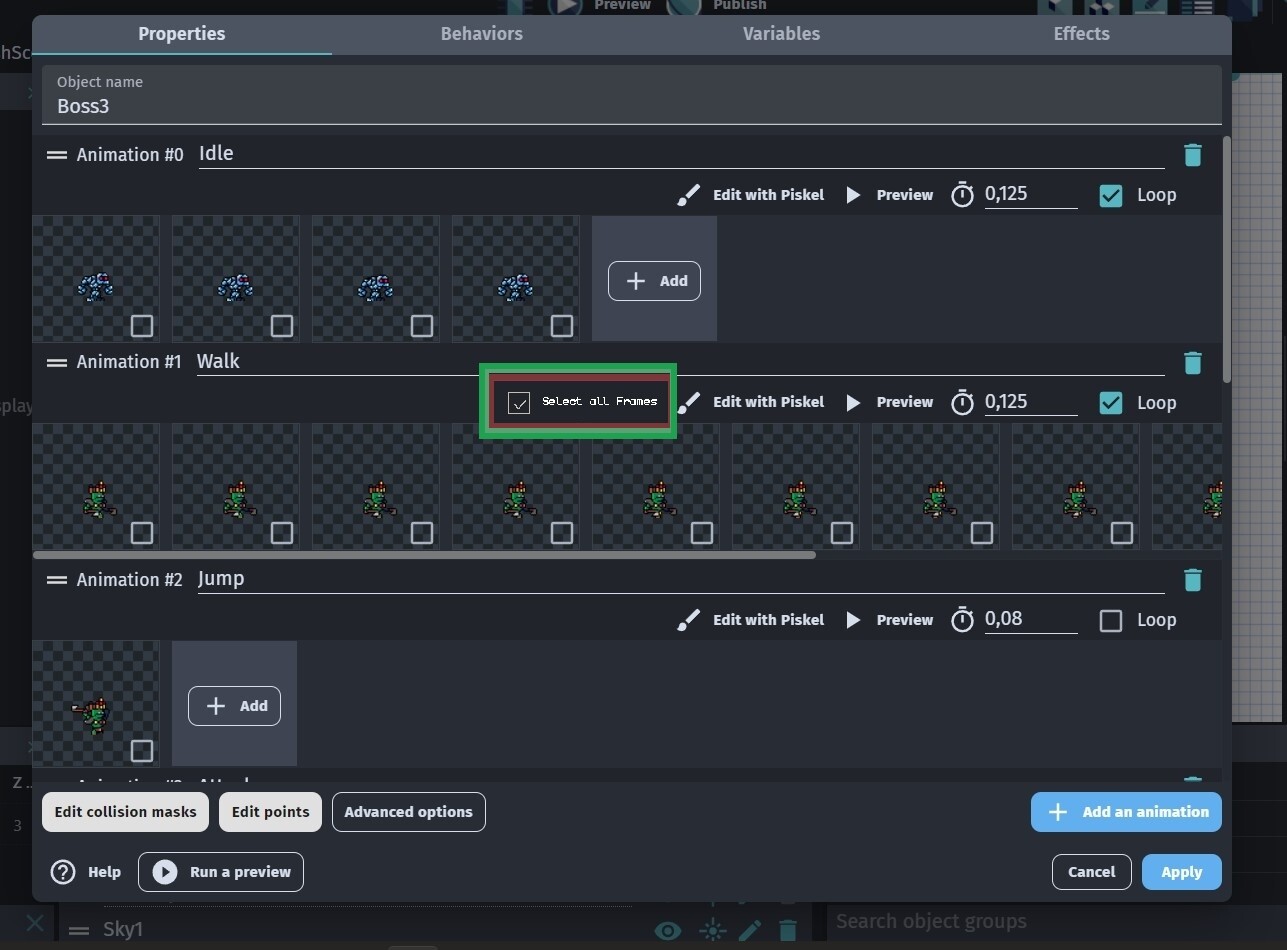Click the timer icon next to Jump duration
1287x950 pixels.
coord(961,619)
